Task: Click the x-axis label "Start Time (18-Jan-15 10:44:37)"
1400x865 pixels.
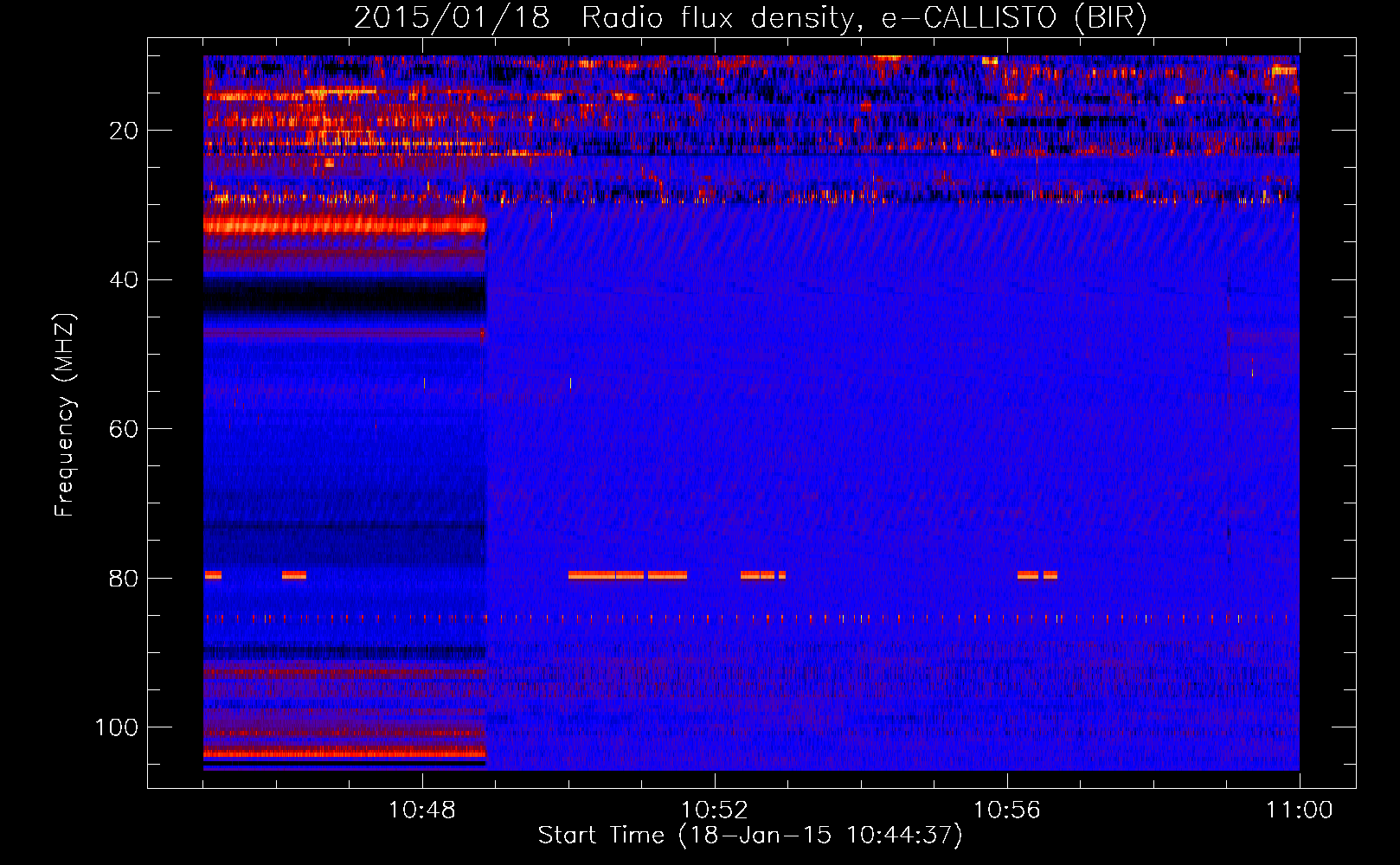Action: tap(750, 836)
